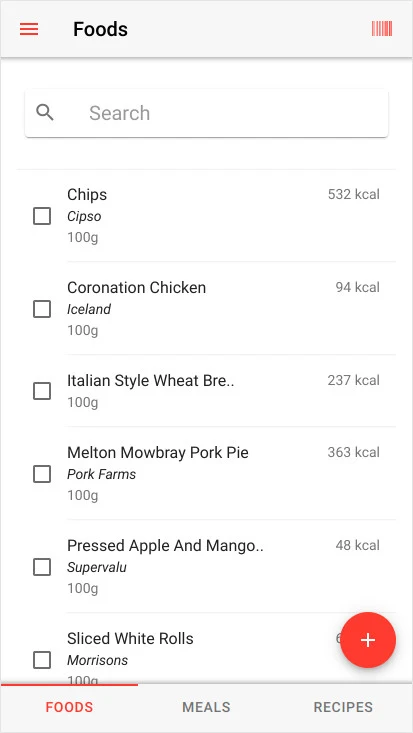Tap the red plus add button
The height and width of the screenshot is (733, 413).
pos(368,640)
